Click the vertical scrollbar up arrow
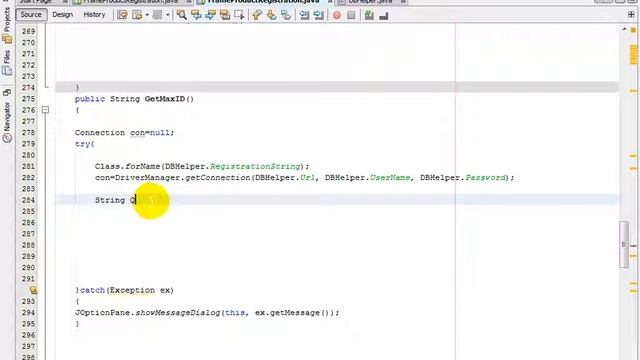 click(624, 29)
